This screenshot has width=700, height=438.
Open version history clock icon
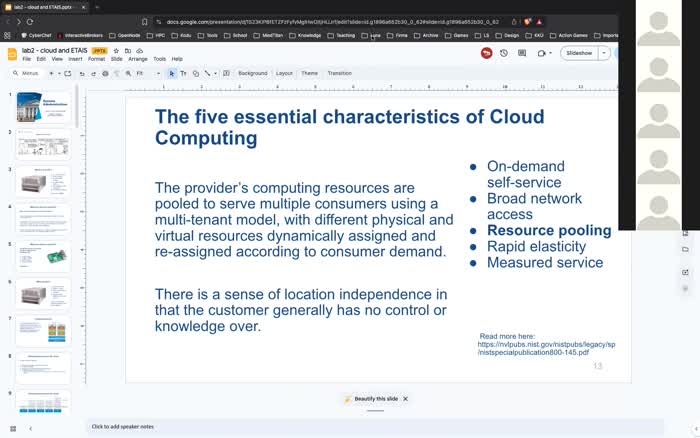pyautogui.click(x=504, y=53)
